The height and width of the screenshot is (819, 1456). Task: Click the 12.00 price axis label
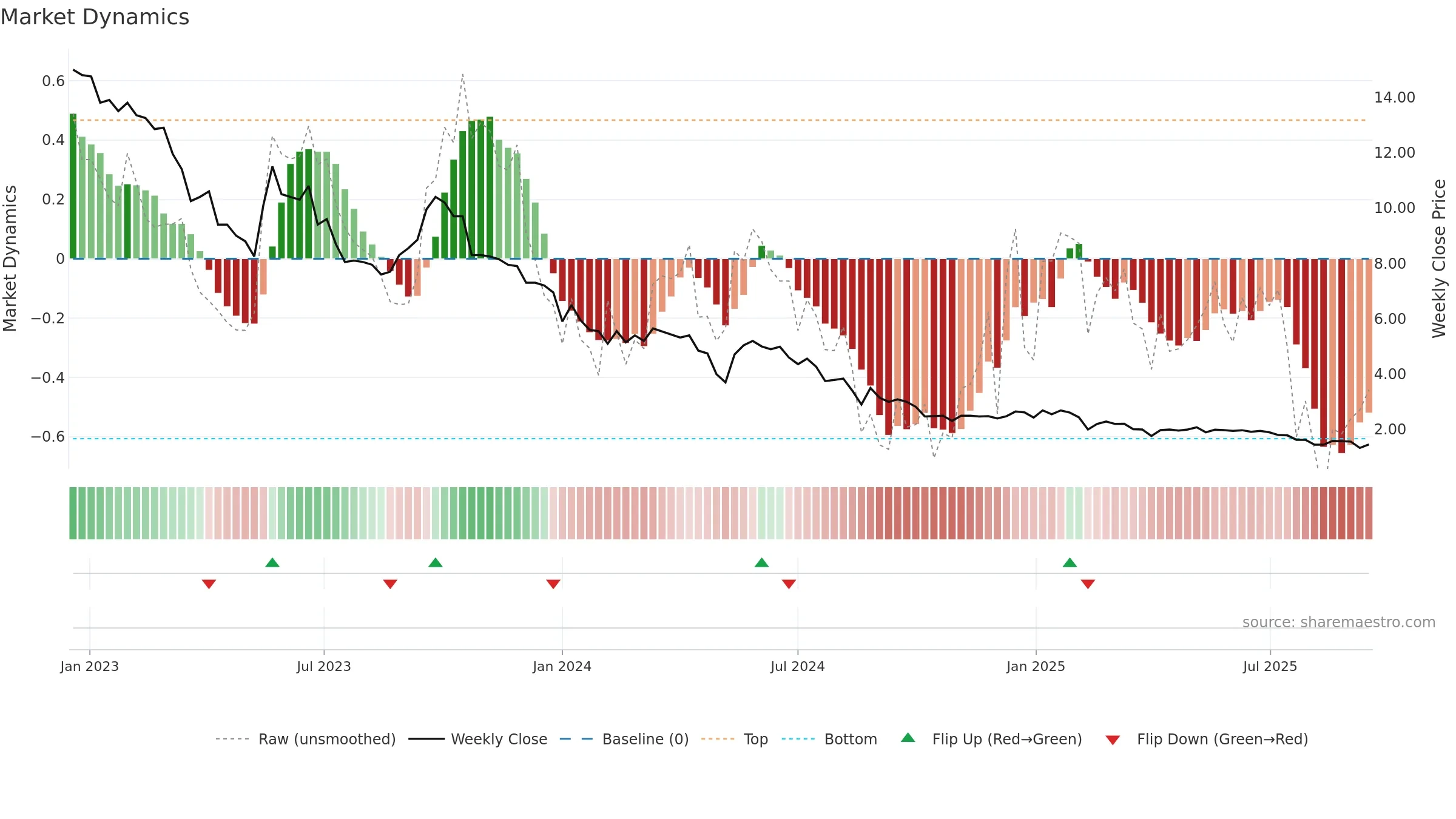(x=1395, y=152)
